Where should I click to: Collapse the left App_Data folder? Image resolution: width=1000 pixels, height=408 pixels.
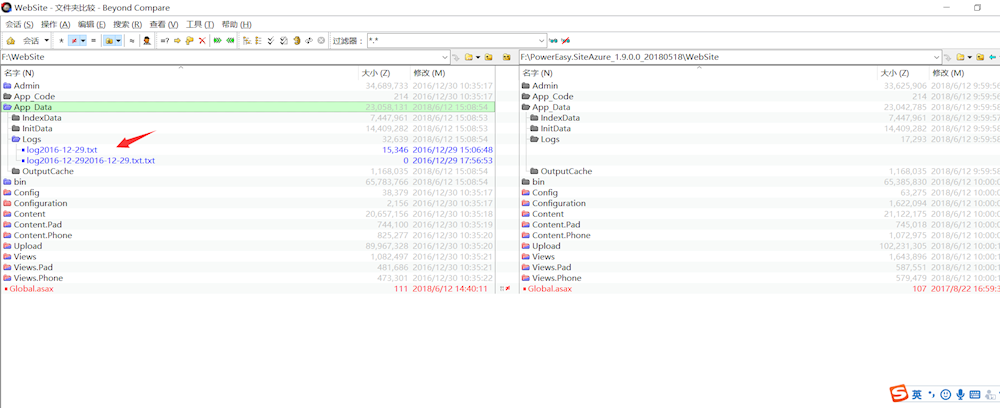tap(8, 107)
